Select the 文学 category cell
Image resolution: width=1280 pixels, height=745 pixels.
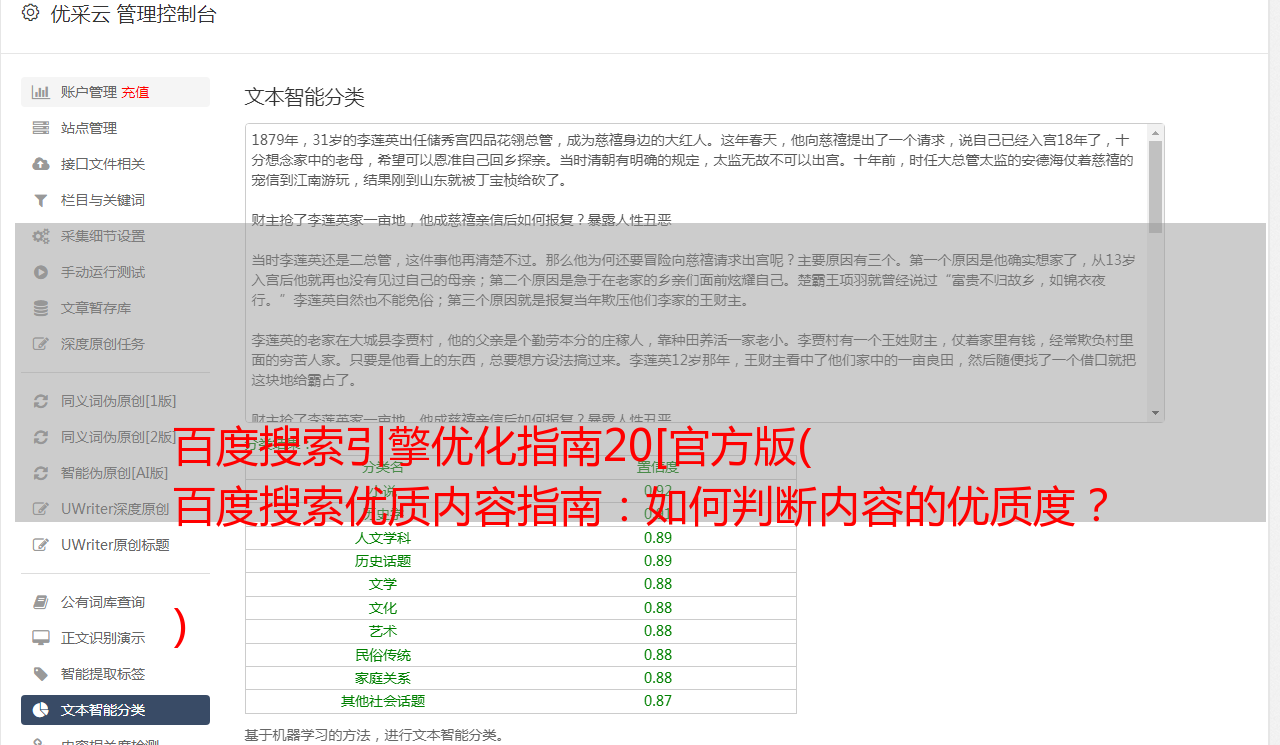(x=383, y=584)
